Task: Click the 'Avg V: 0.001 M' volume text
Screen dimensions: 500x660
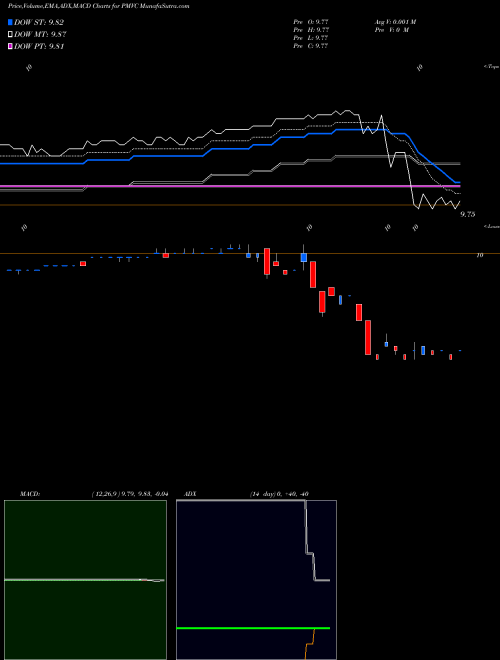Action: 395,22
